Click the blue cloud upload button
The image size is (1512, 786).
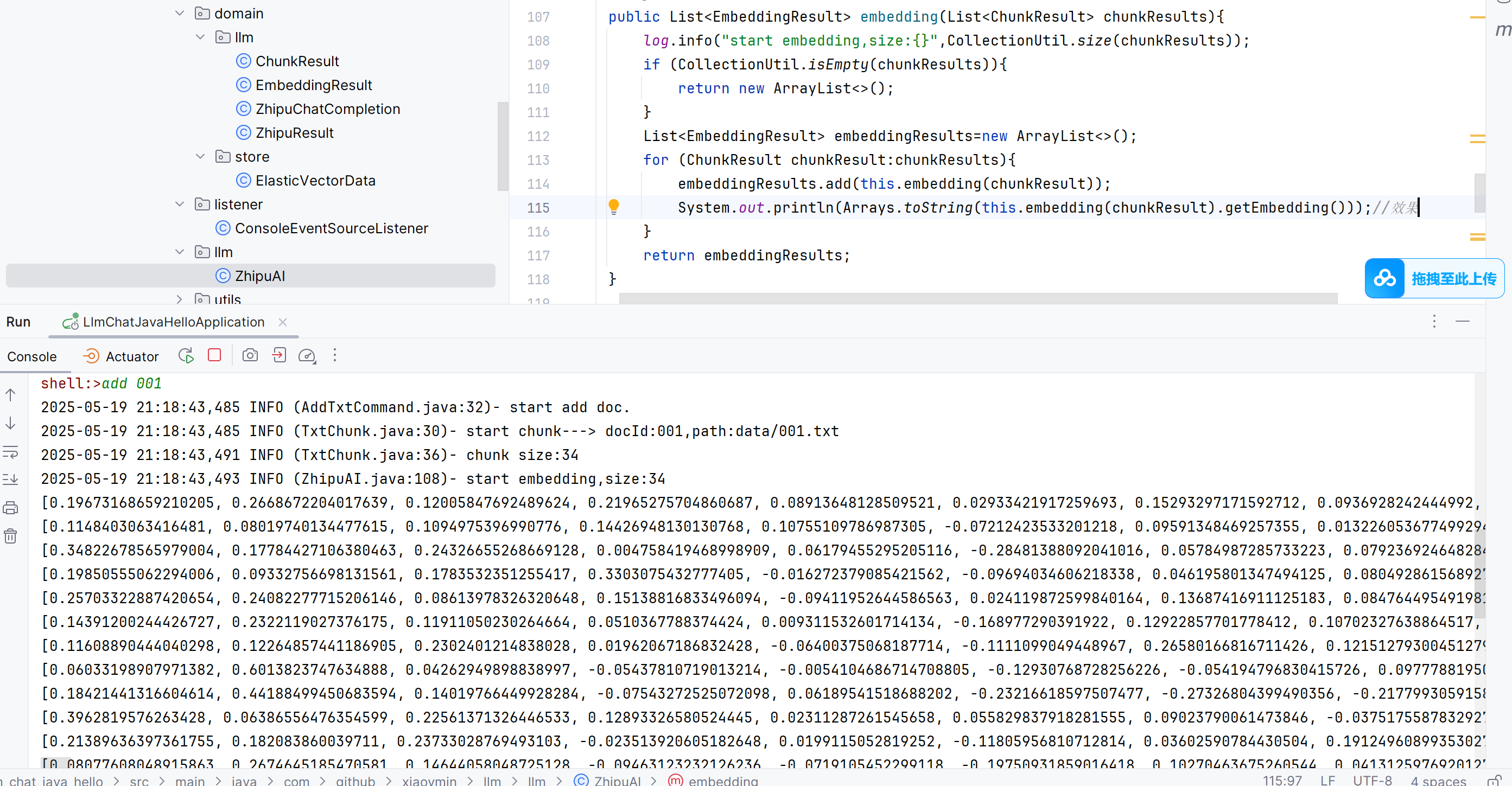point(1384,279)
